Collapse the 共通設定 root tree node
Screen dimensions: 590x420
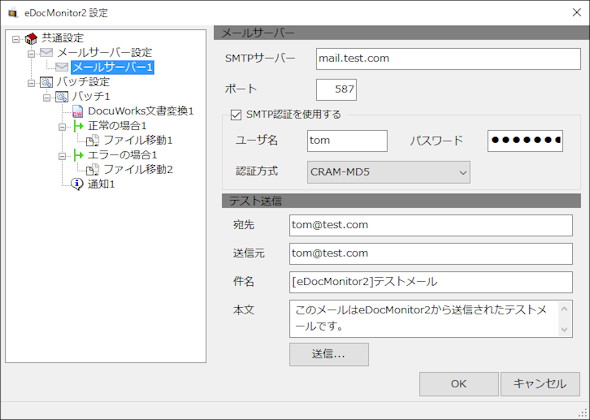pyautogui.click(x=16, y=39)
